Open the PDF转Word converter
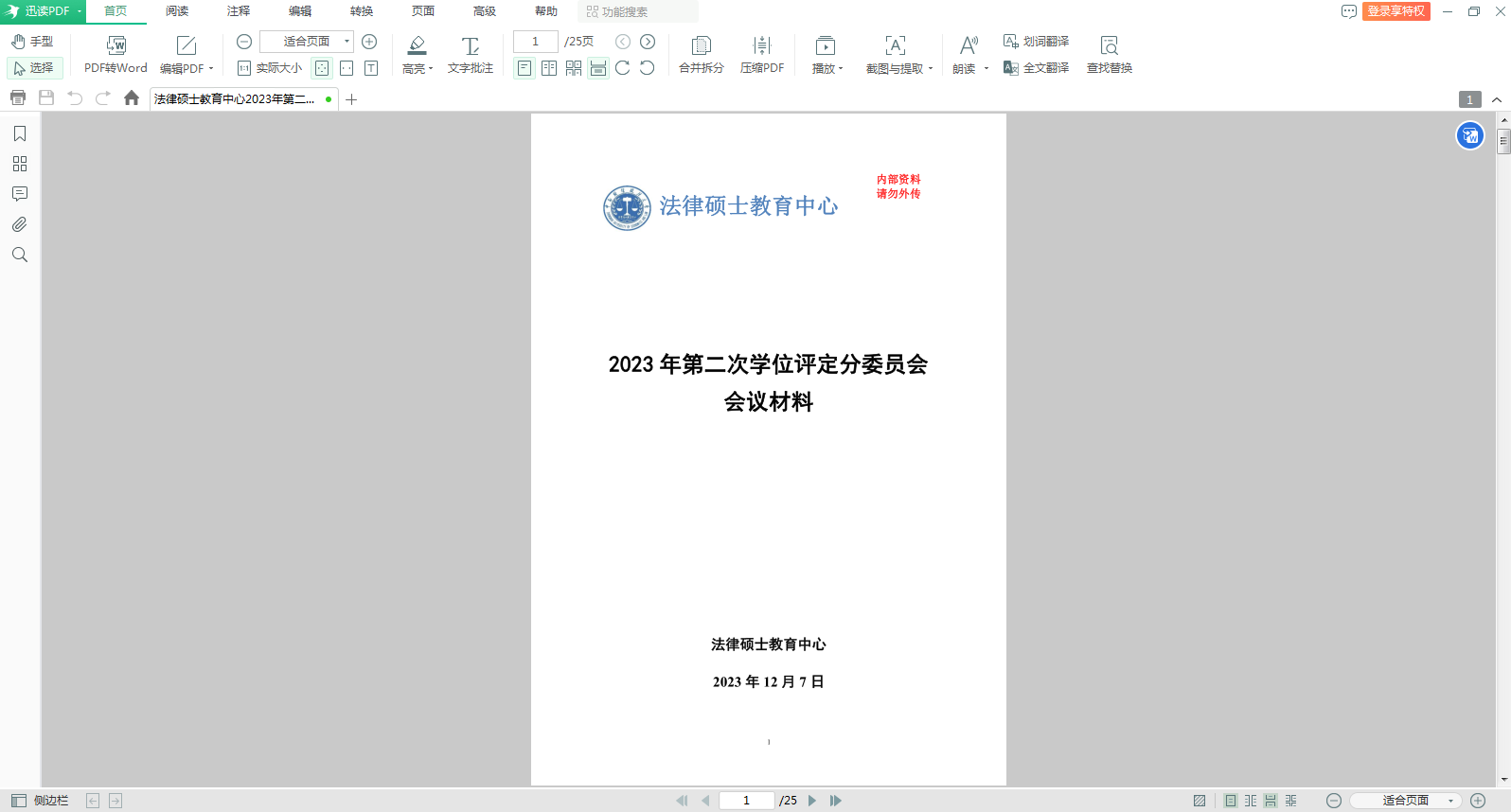The image size is (1511, 812). [x=116, y=54]
